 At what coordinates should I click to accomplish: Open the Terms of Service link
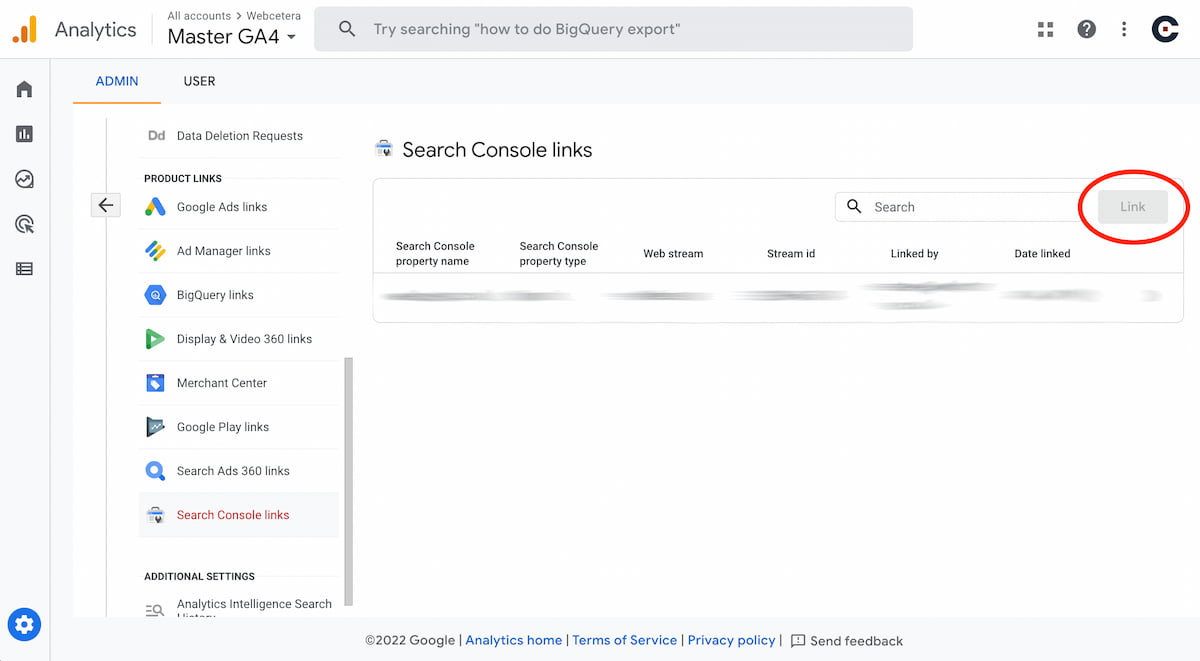click(x=625, y=640)
